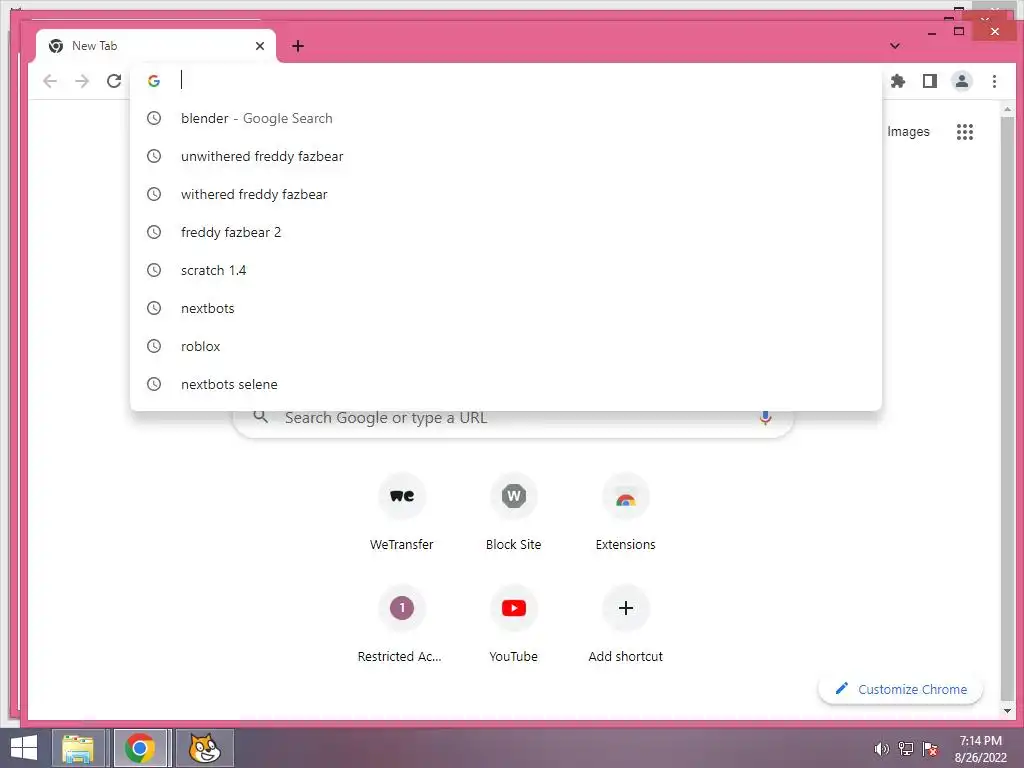Choose the blender Google Search suggestion

tap(505, 118)
